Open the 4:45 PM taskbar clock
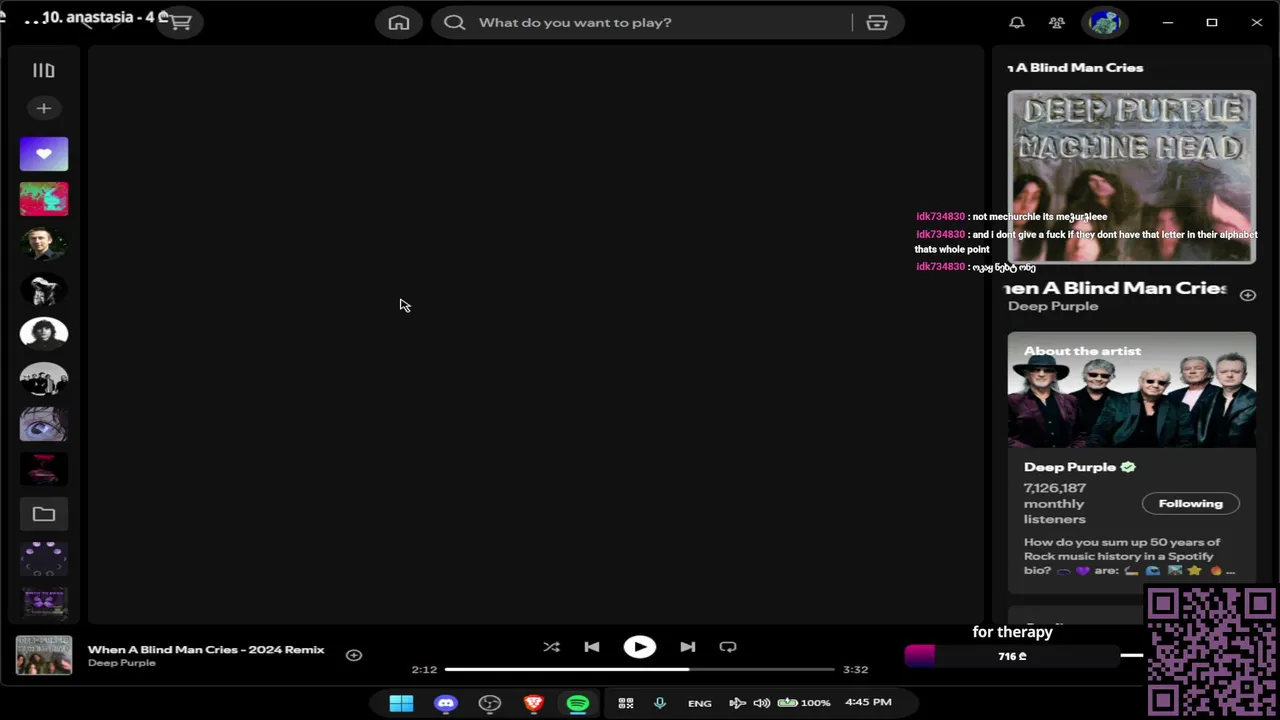 coord(868,702)
